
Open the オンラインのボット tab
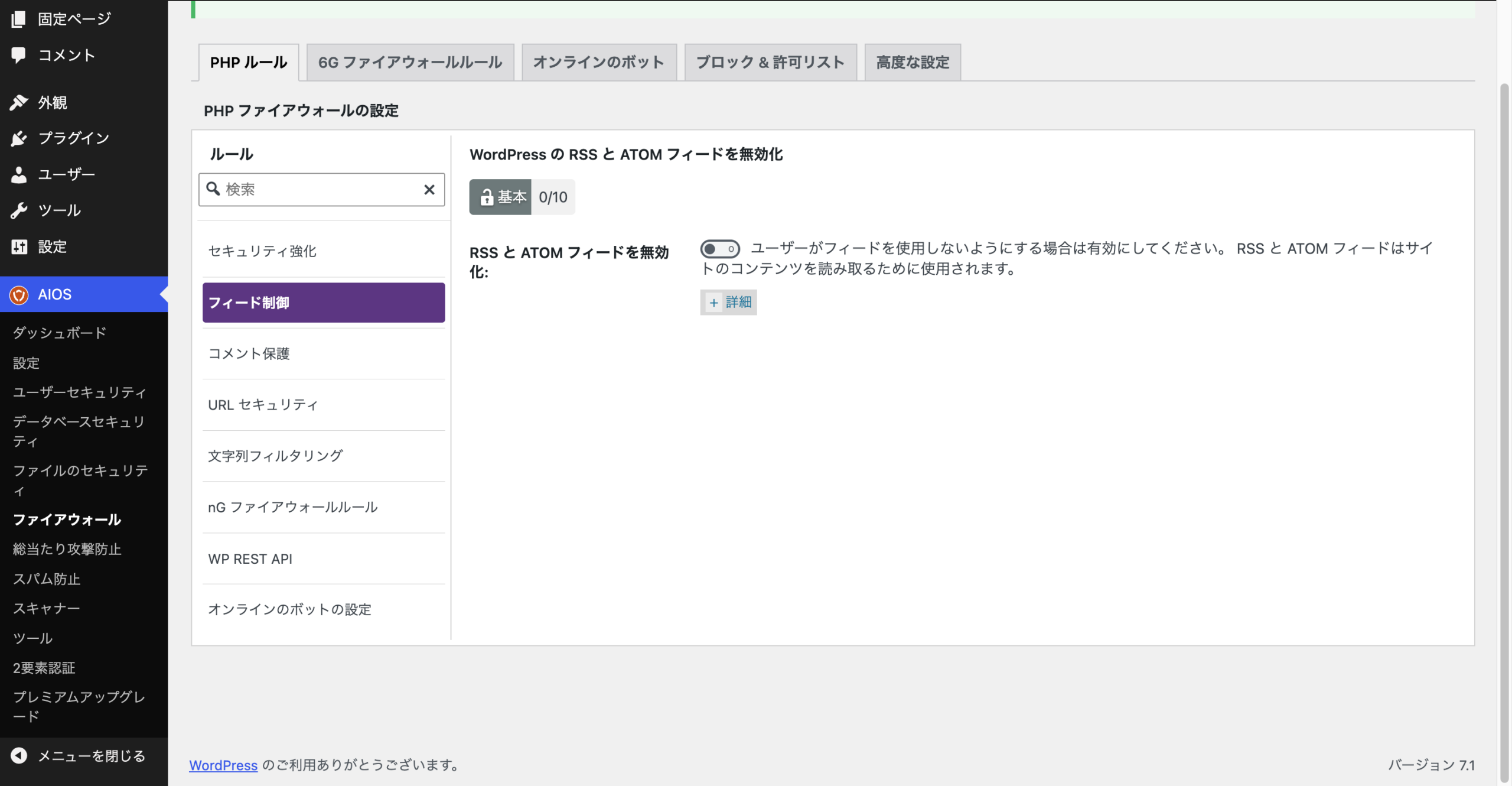point(599,62)
